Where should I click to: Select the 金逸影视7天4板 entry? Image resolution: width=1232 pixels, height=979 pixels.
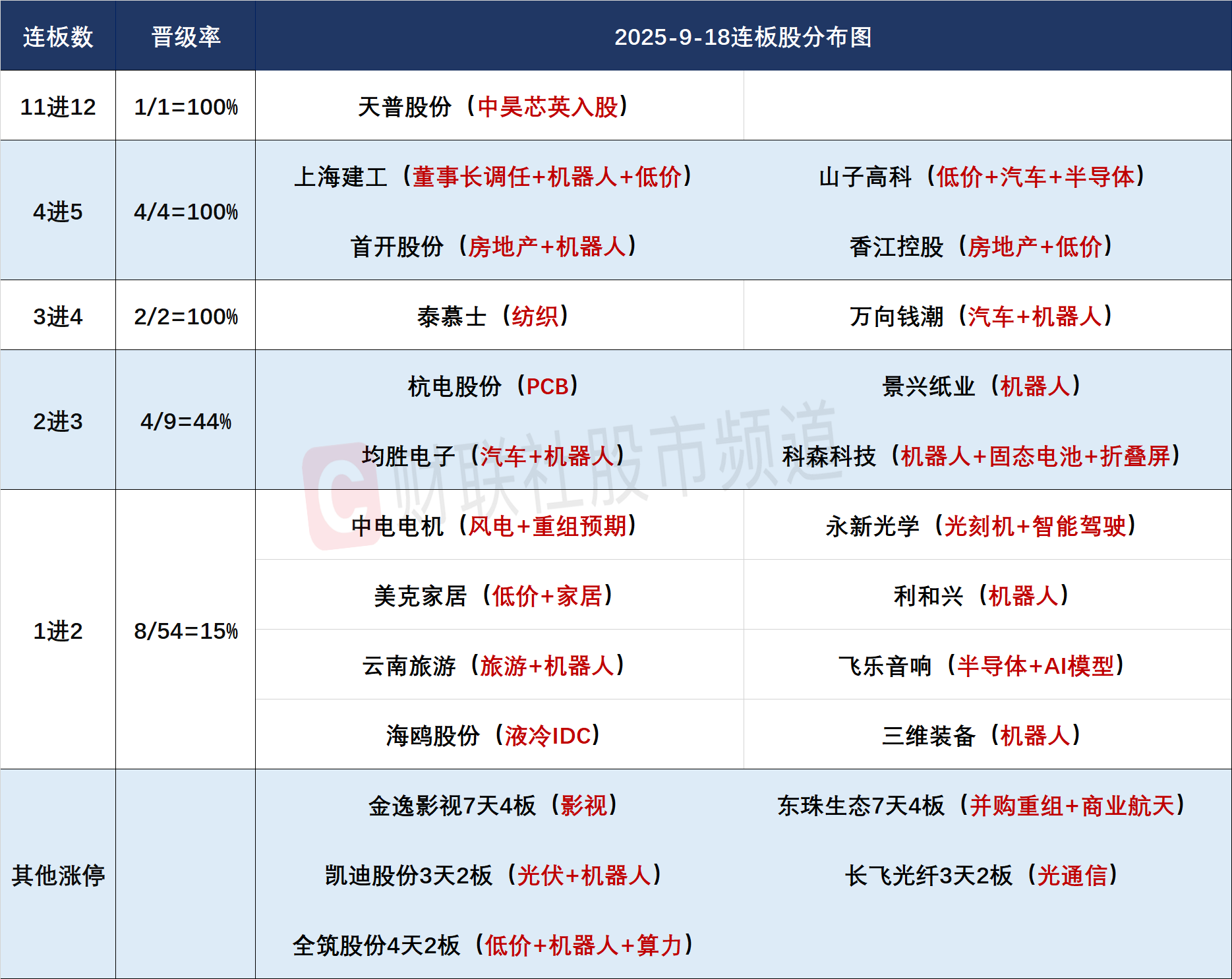(x=493, y=805)
